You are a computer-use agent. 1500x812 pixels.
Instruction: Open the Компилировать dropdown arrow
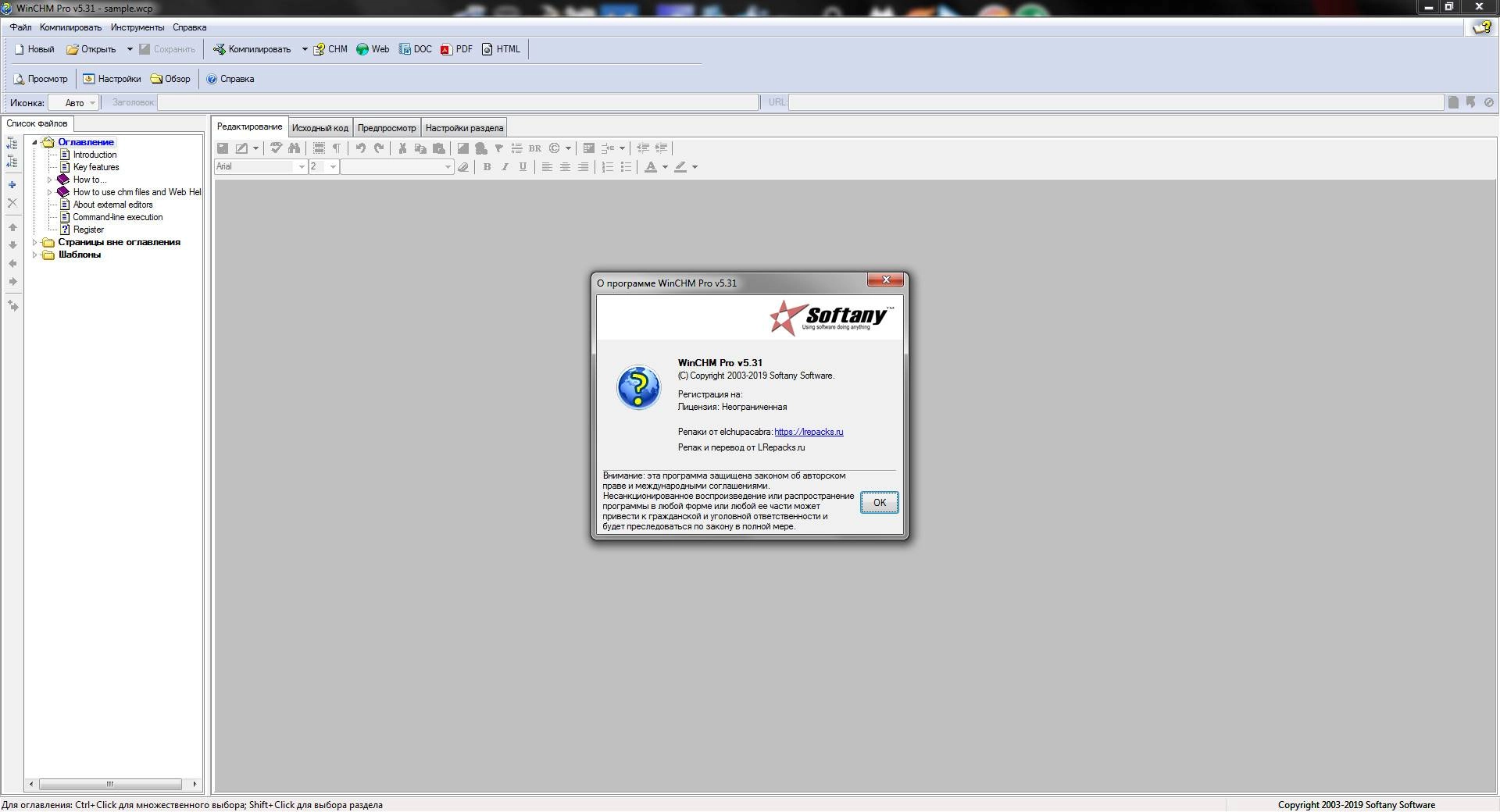[305, 49]
